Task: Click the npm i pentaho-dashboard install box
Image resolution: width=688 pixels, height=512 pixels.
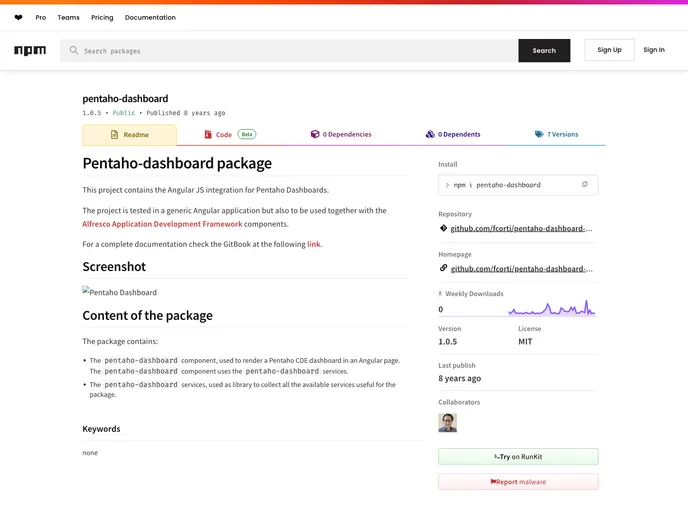Action: click(x=518, y=185)
